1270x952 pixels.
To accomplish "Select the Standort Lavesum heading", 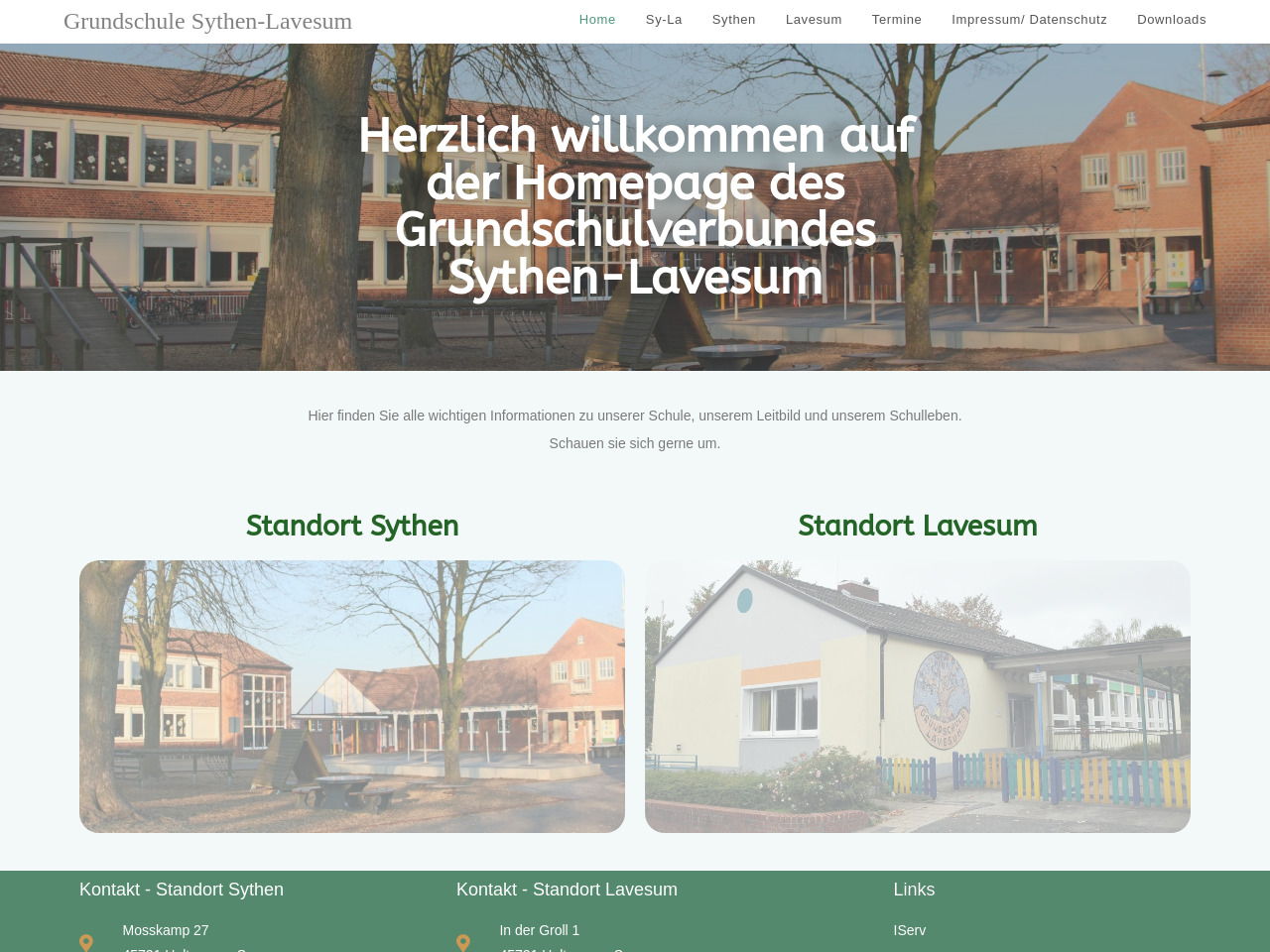I will click(917, 526).
